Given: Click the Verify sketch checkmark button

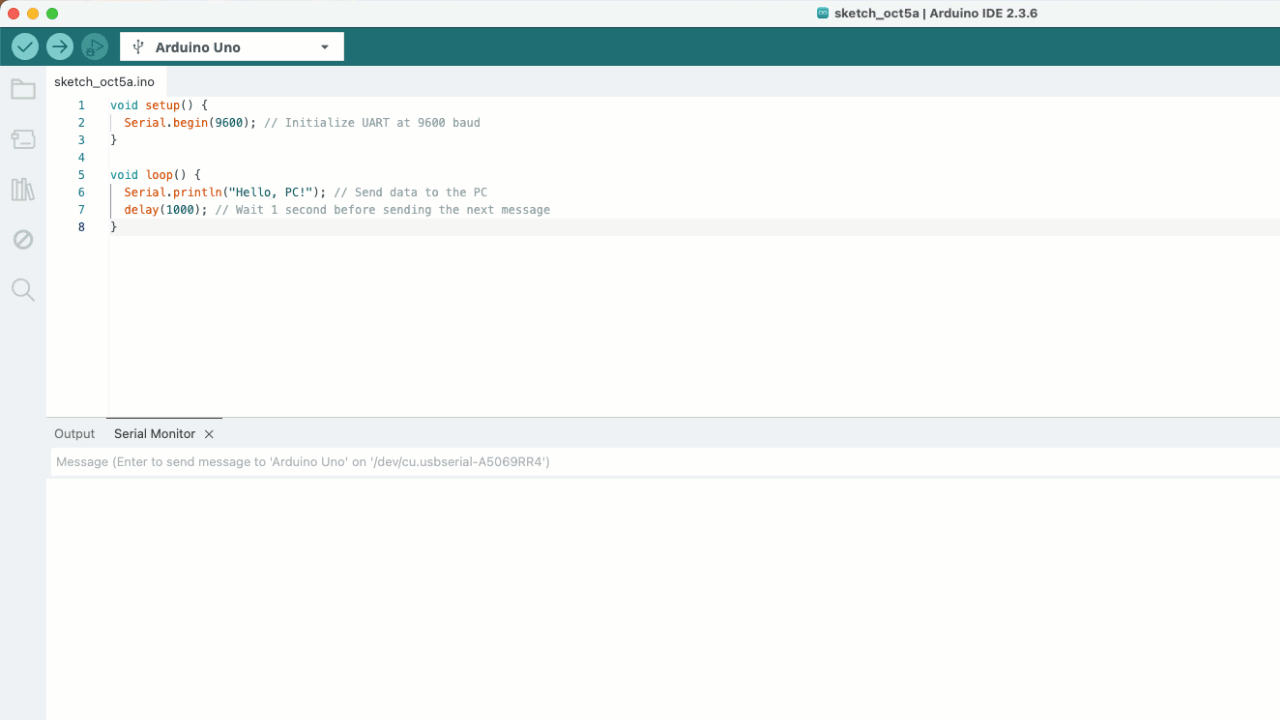Looking at the screenshot, I should tap(25, 47).
